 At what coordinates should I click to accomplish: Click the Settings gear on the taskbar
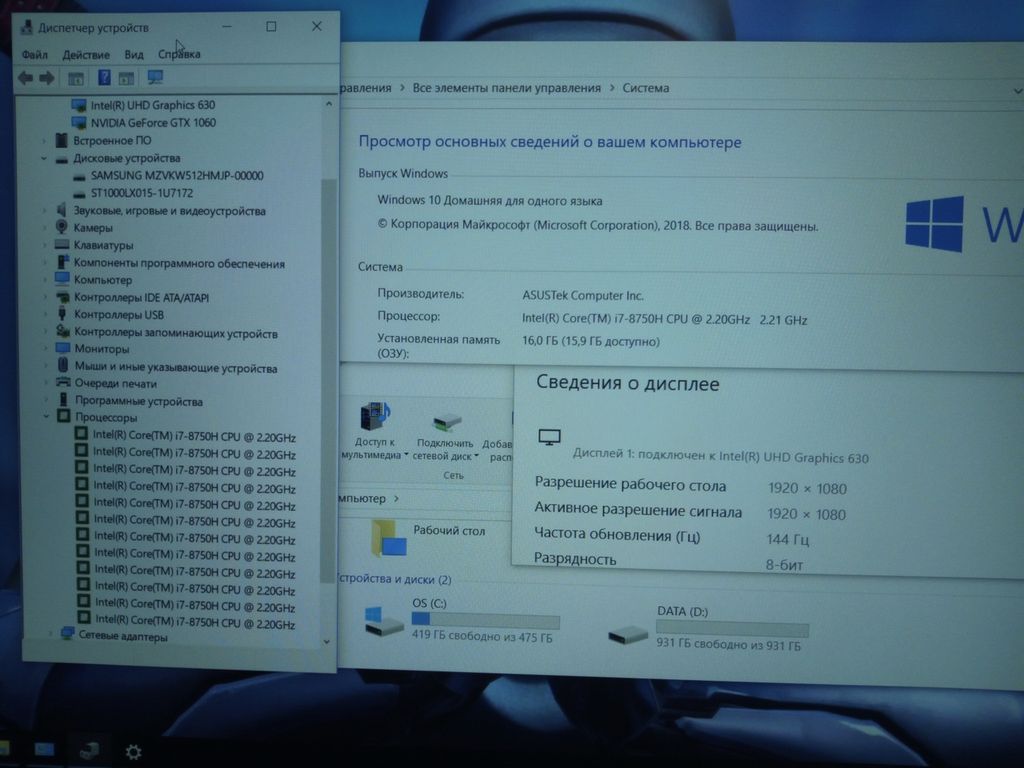pos(133,751)
